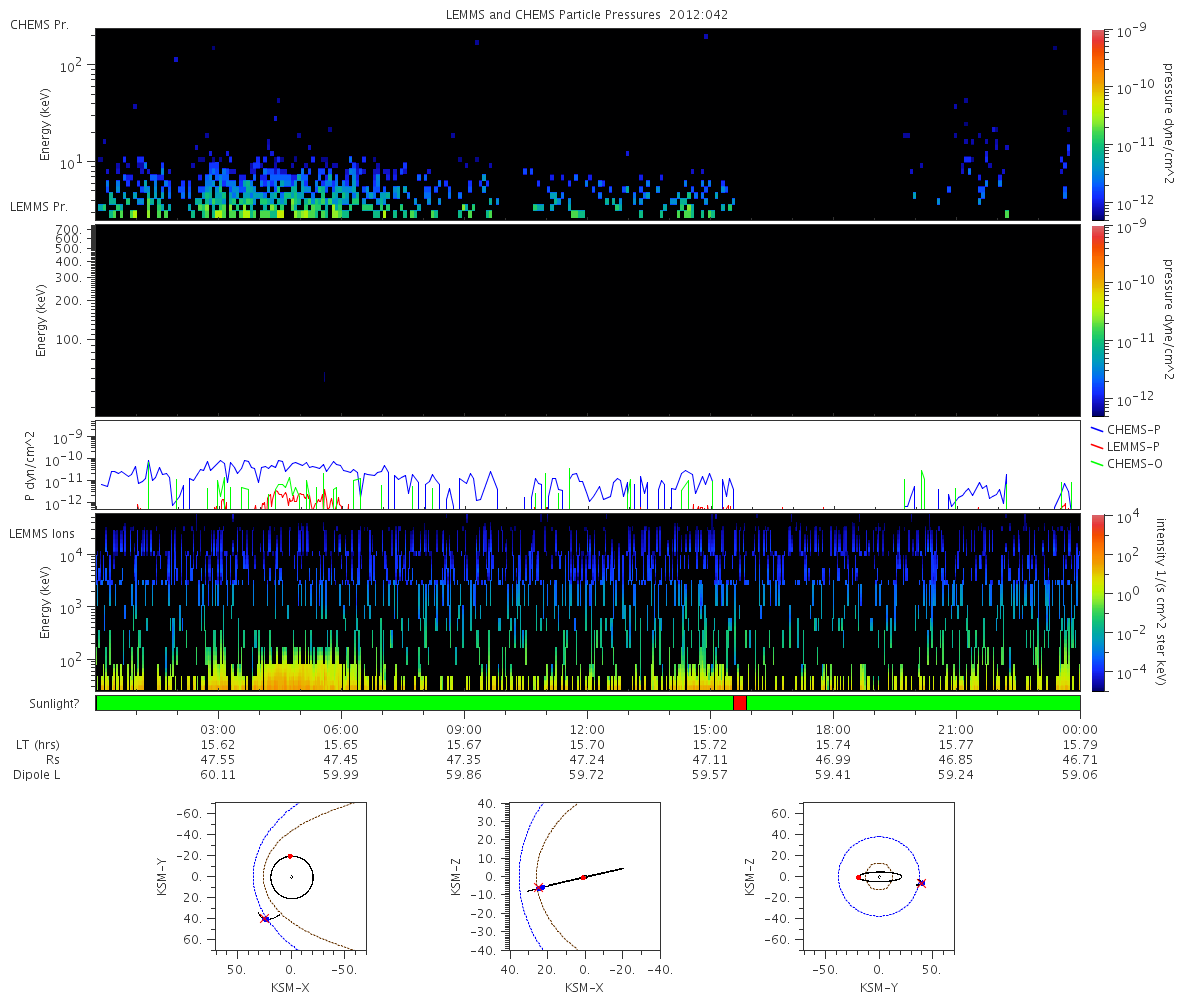
Task: Click the red dot in KSM-X/KSM-Y orbit plot
Action: click(290, 856)
